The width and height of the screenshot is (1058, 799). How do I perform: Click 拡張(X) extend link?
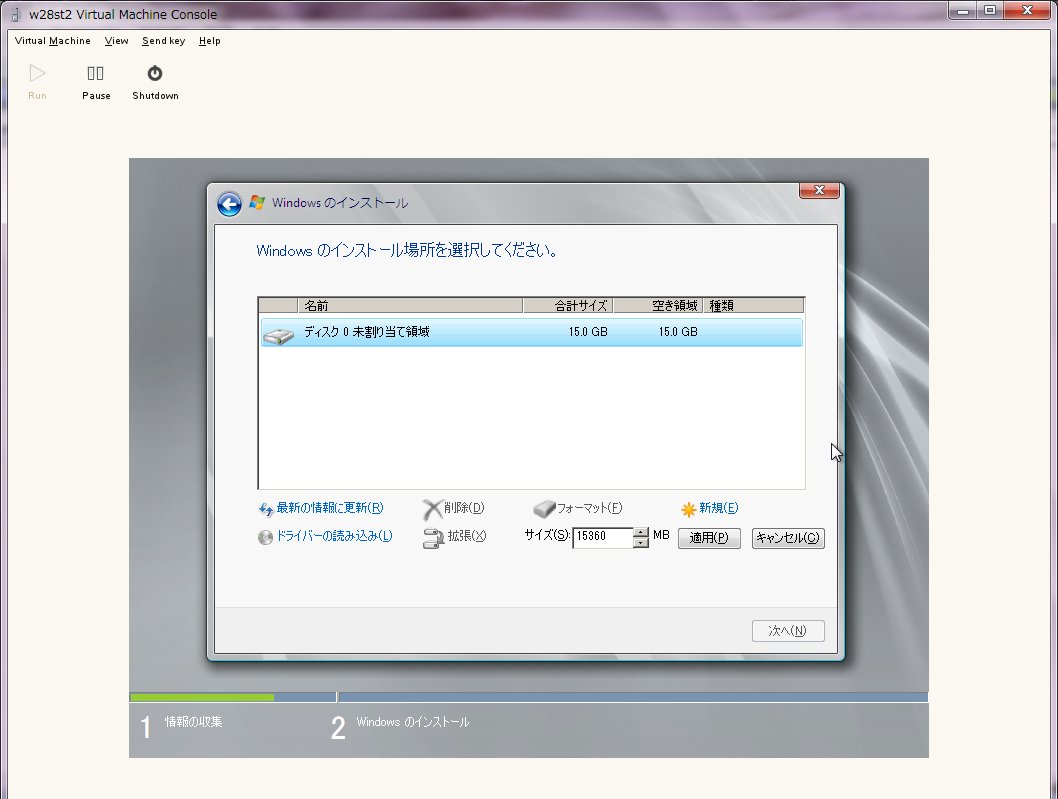(467, 536)
